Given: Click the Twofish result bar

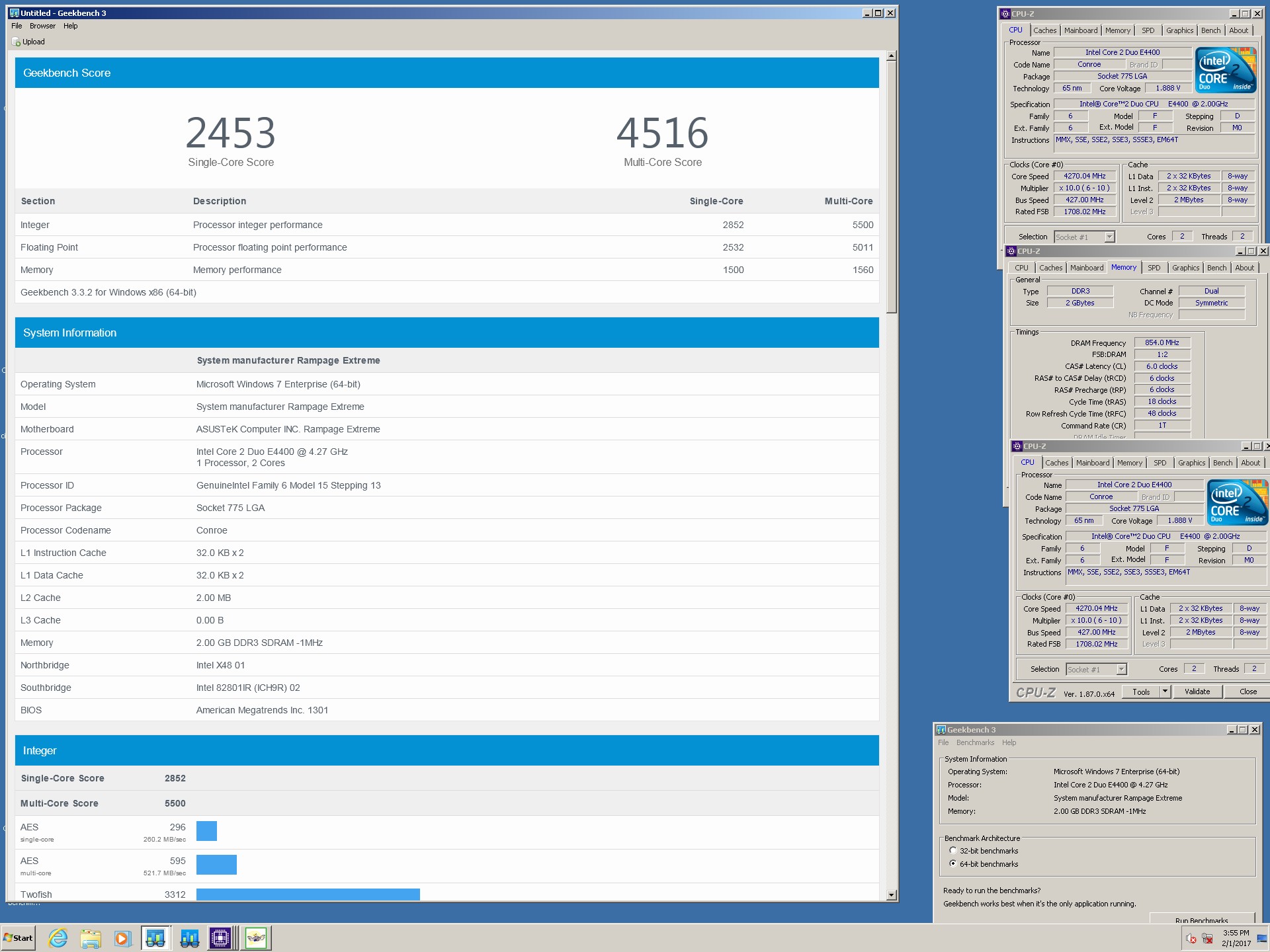Looking at the screenshot, I should tap(308, 894).
